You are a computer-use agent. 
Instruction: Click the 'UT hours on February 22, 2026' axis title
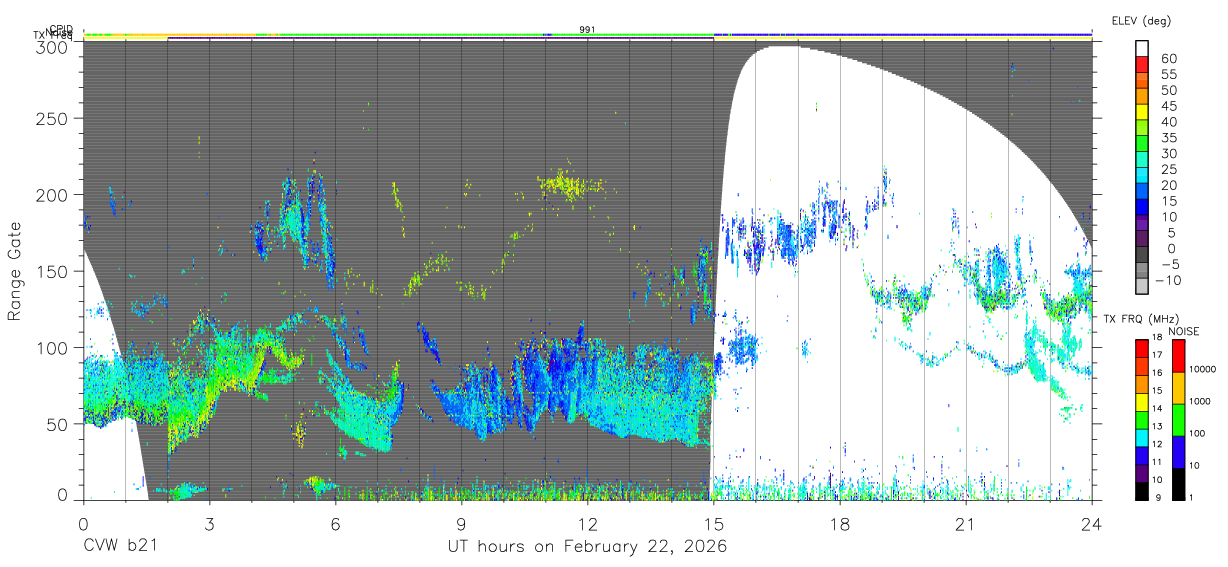587,547
